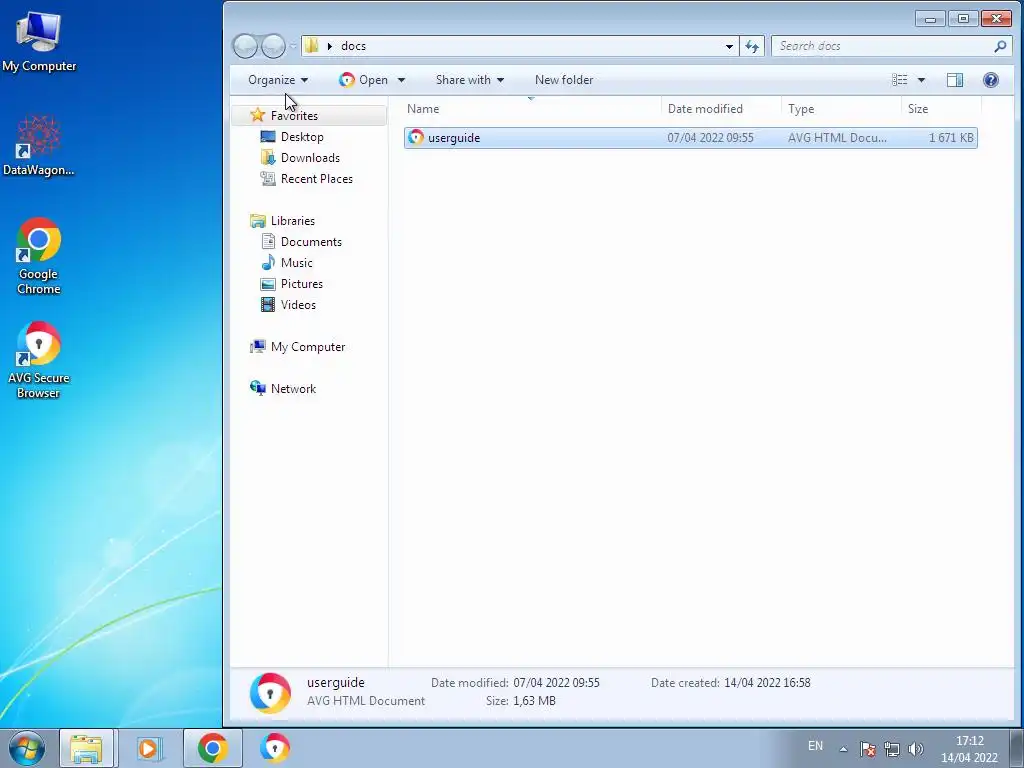
Task: Open the Share with menu
Action: click(x=470, y=80)
